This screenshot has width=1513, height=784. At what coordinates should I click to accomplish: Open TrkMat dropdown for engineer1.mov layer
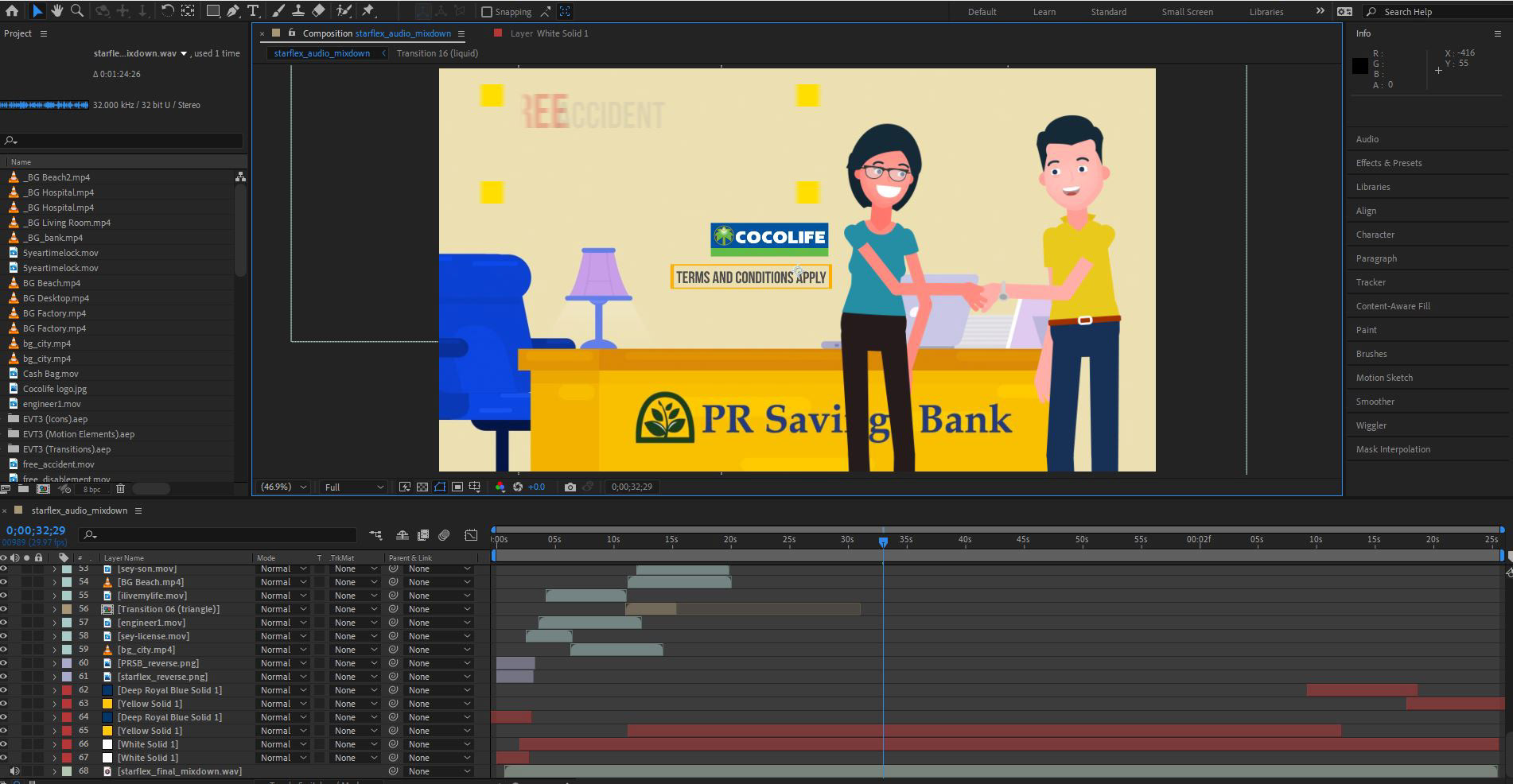(x=356, y=623)
